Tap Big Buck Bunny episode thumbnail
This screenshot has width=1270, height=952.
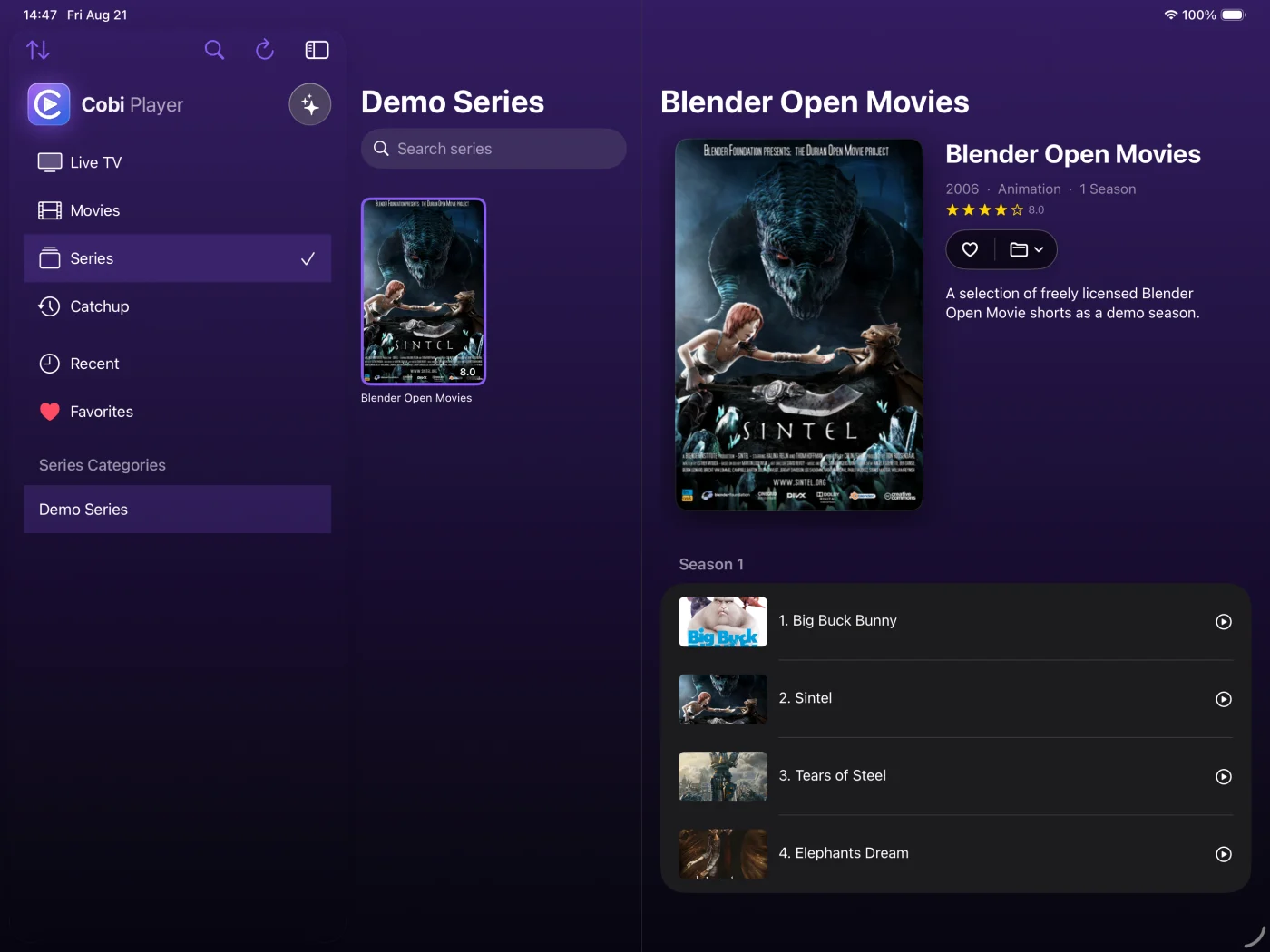tap(723, 622)
